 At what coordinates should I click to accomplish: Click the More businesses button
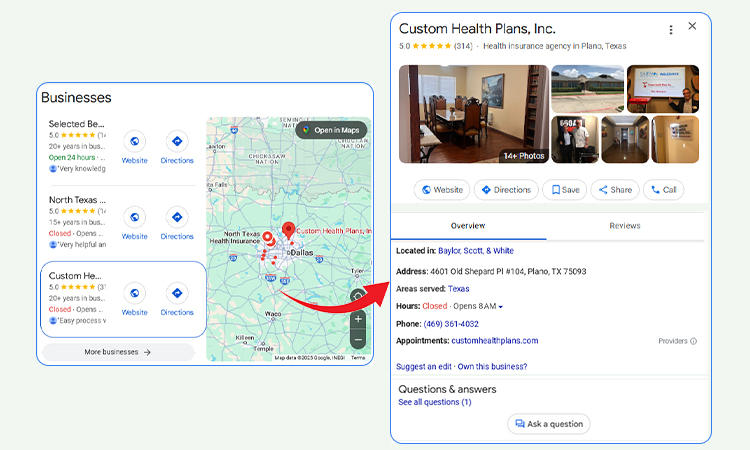coord(118,352)
